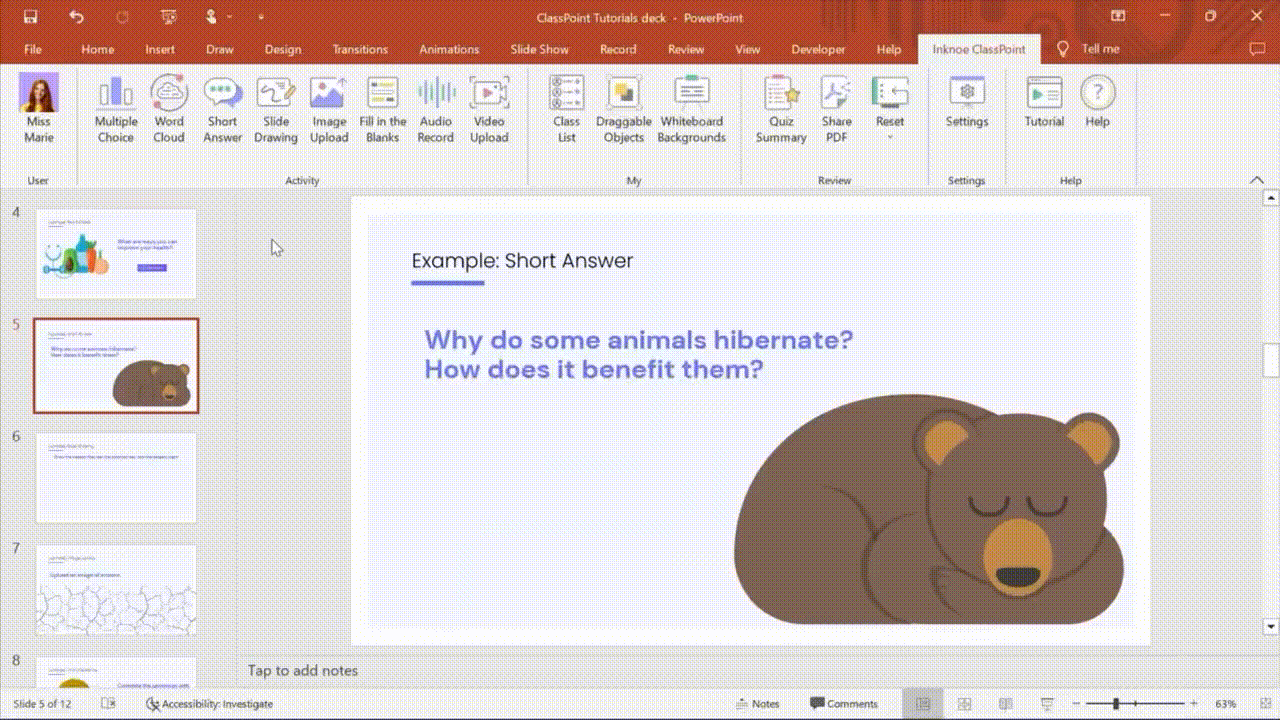Switch to Normal view in status bar
The height and width of the screenshot is (720, 1280).
point(923,704)
